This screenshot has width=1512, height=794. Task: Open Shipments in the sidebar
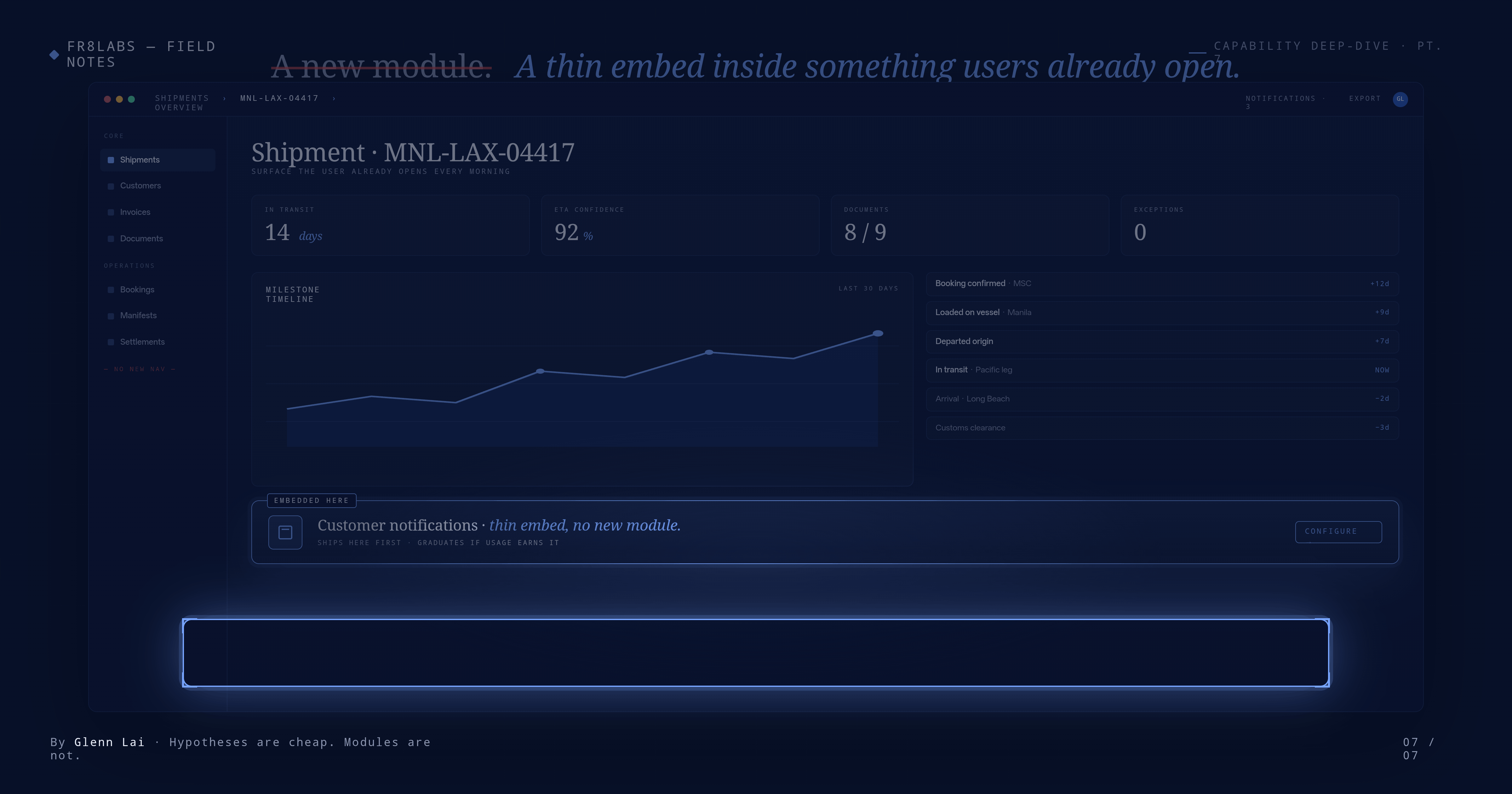(x=157, y=160)
